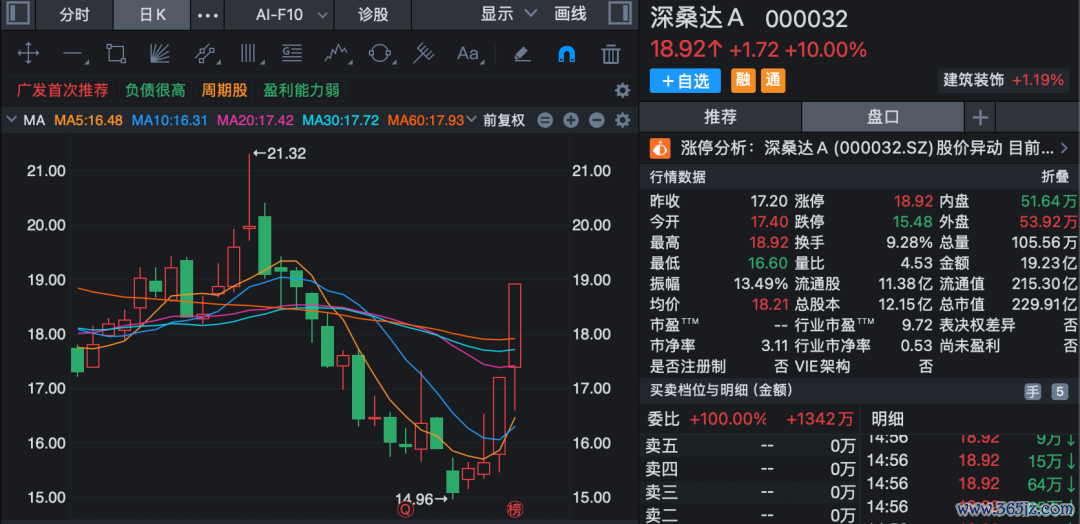Switch to the 盘口 tab
This screenshot has width=1080, height=524.
(883, 117)
